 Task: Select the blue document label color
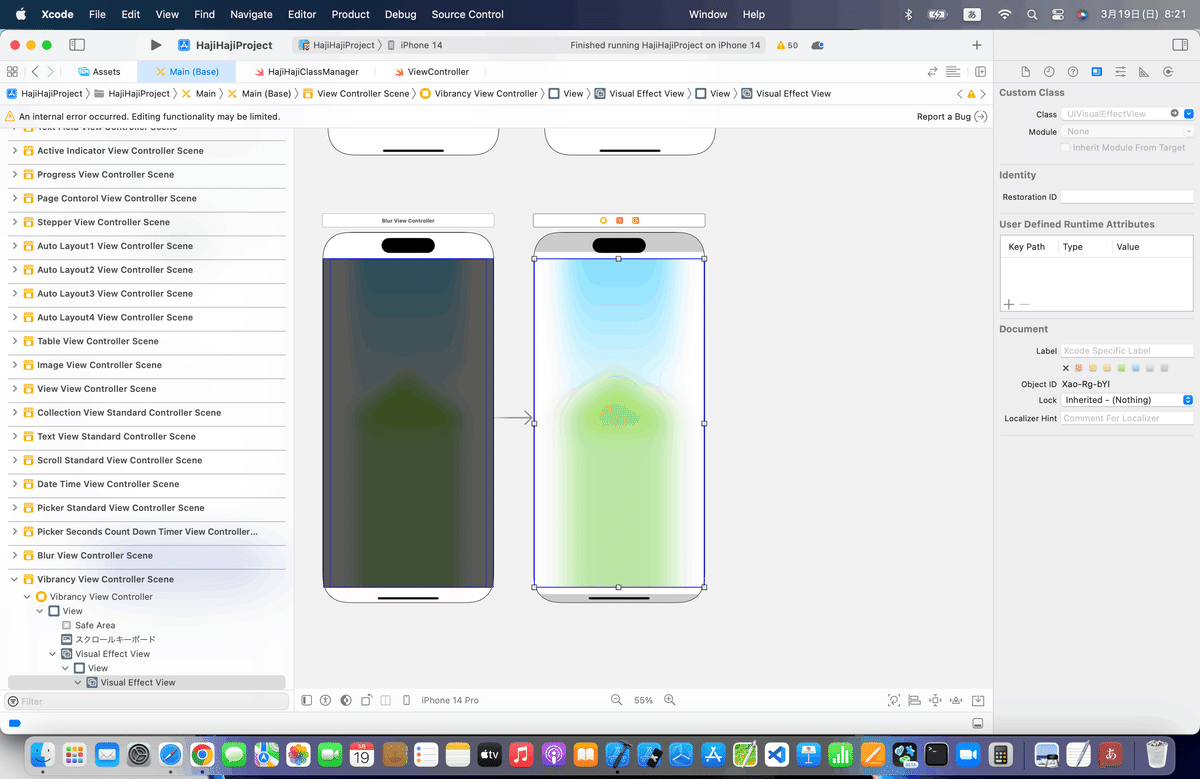[x=1136, y=368]
